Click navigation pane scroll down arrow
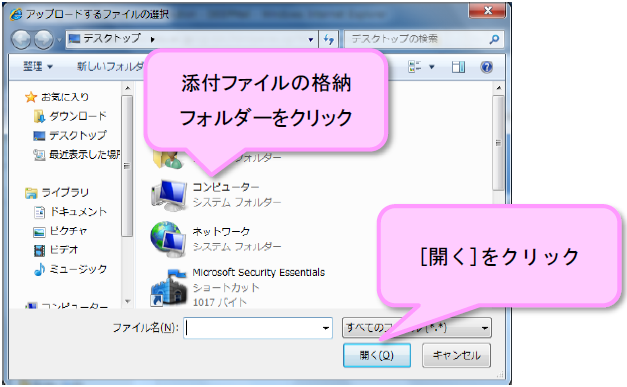 [x=127, y=301]
